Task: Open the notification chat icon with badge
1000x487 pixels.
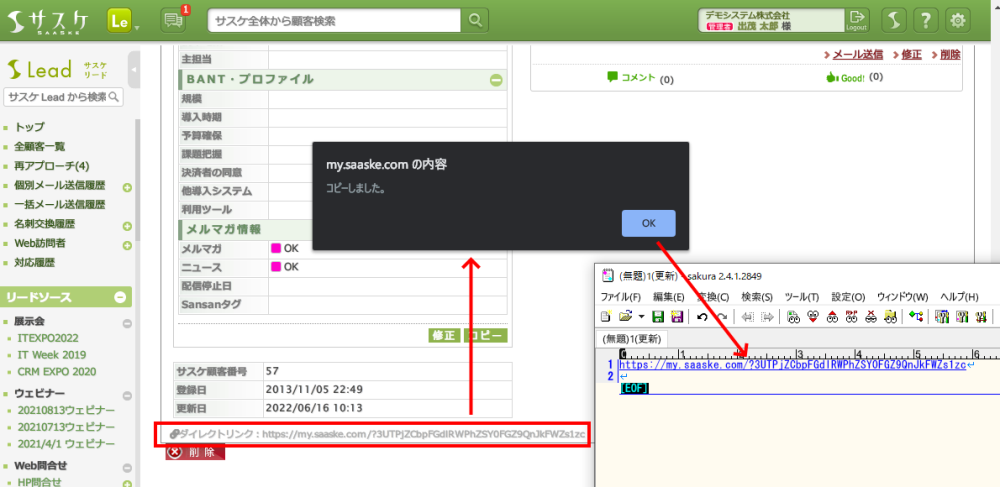Action: click(174, 20)
